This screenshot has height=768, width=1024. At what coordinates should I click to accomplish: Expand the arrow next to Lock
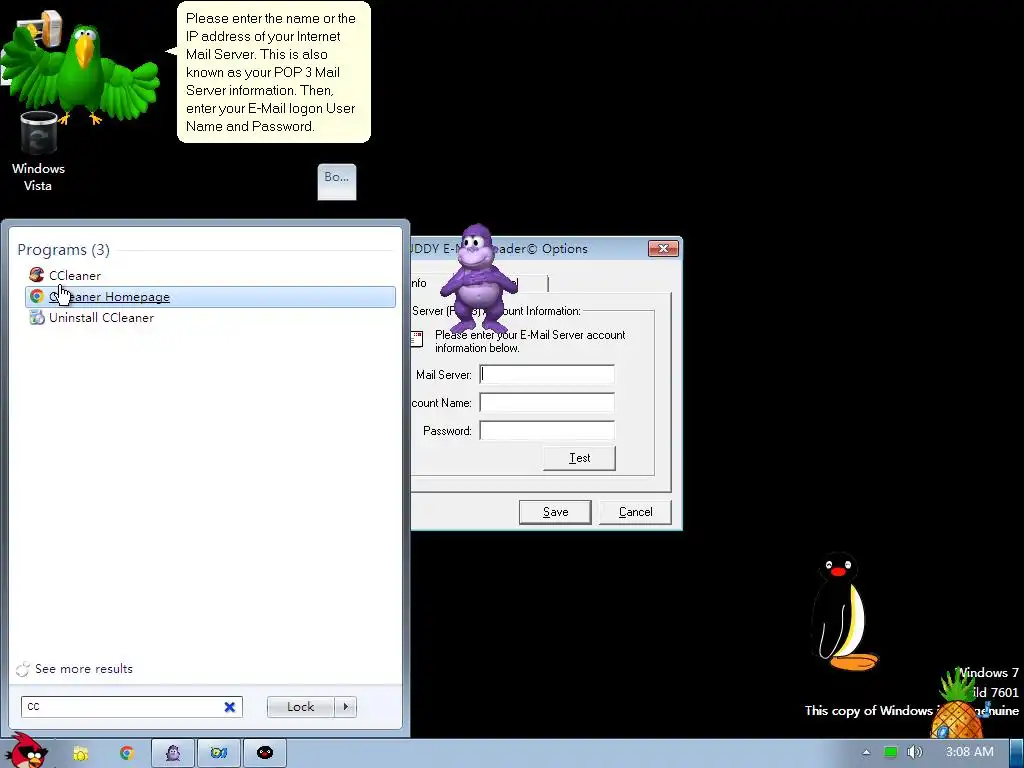(345, 707)
